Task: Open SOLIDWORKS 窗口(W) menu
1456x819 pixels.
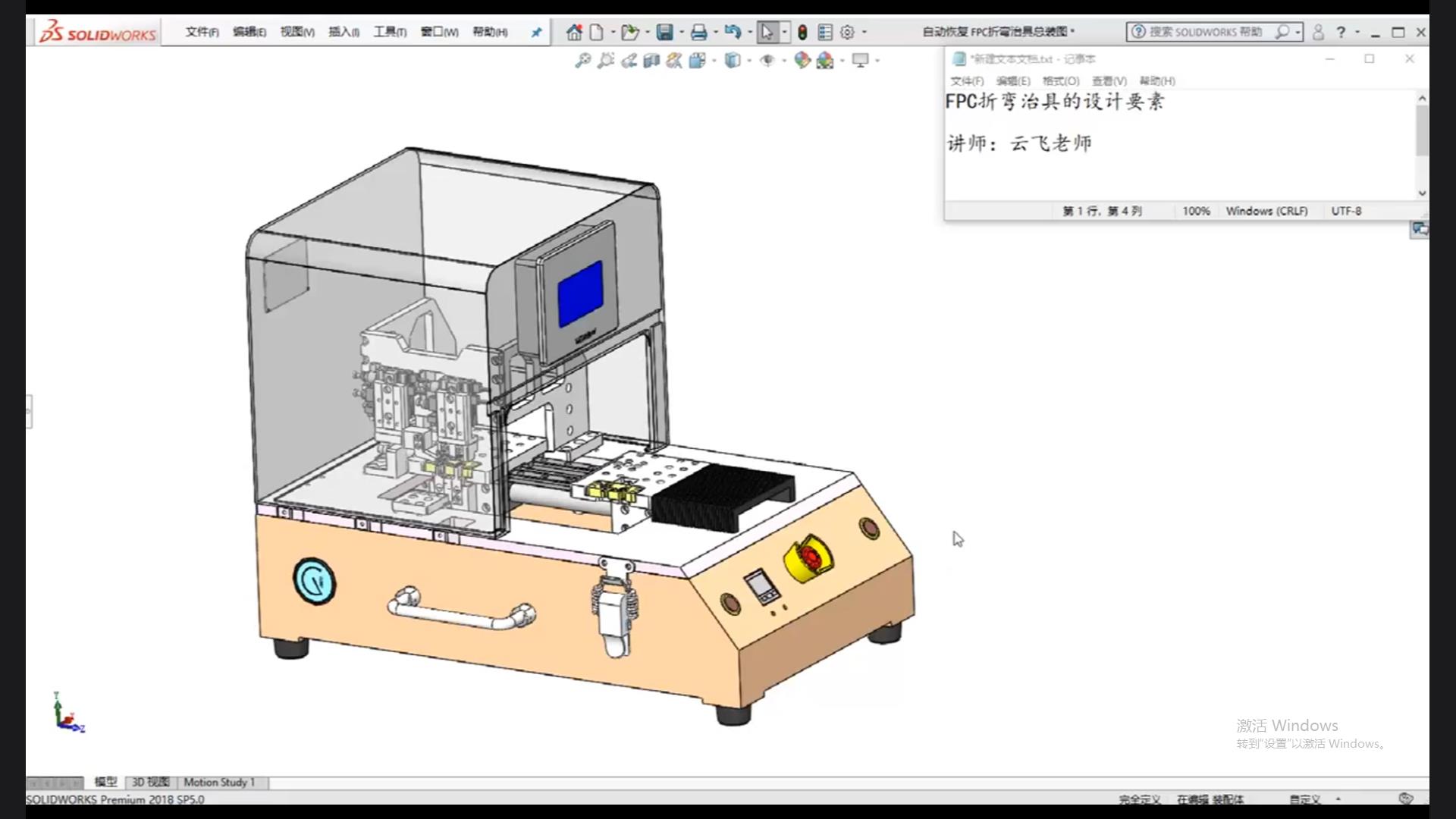Action: point(439,32)
